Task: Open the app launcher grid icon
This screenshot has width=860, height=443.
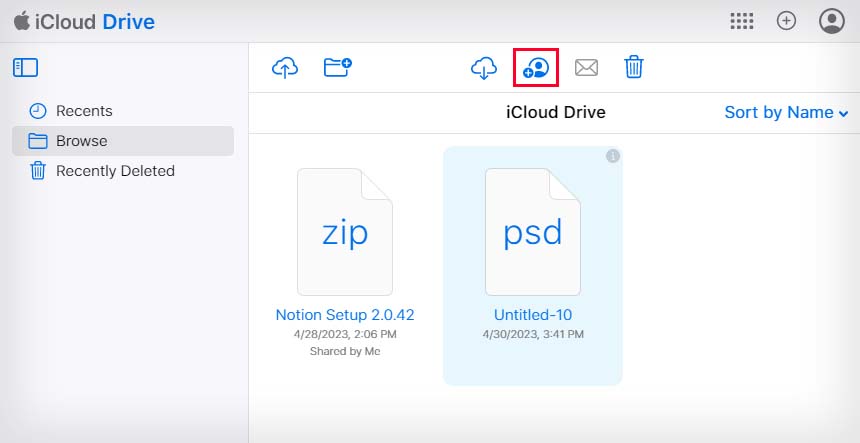Action: pos(742,21)
